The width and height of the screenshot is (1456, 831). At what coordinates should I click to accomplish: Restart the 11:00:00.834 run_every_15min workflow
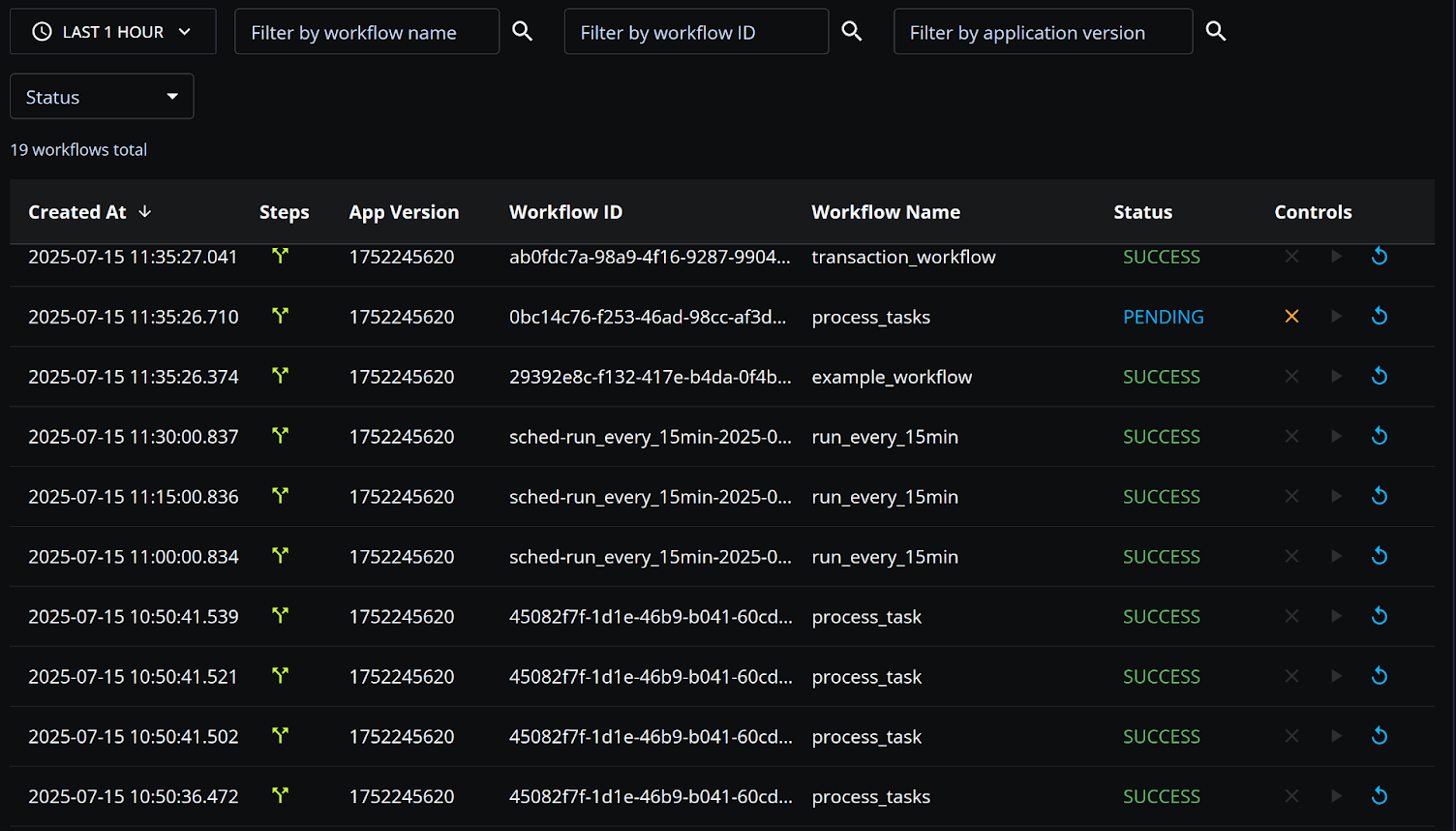[1380, 557]
